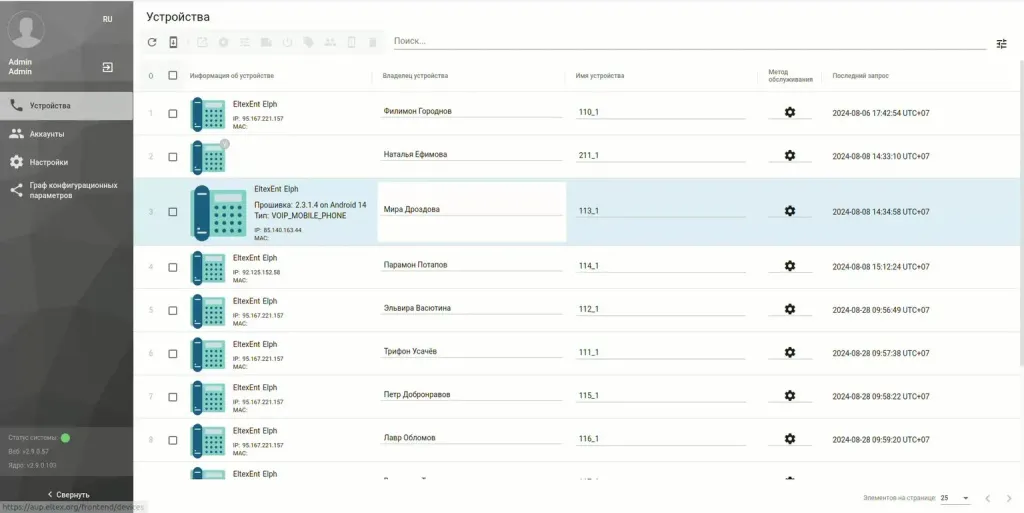Image resolution: width=1024 pixels, height=513 pixels.
Task: Open service method gear for device 110_1
Action: point(789,112)
